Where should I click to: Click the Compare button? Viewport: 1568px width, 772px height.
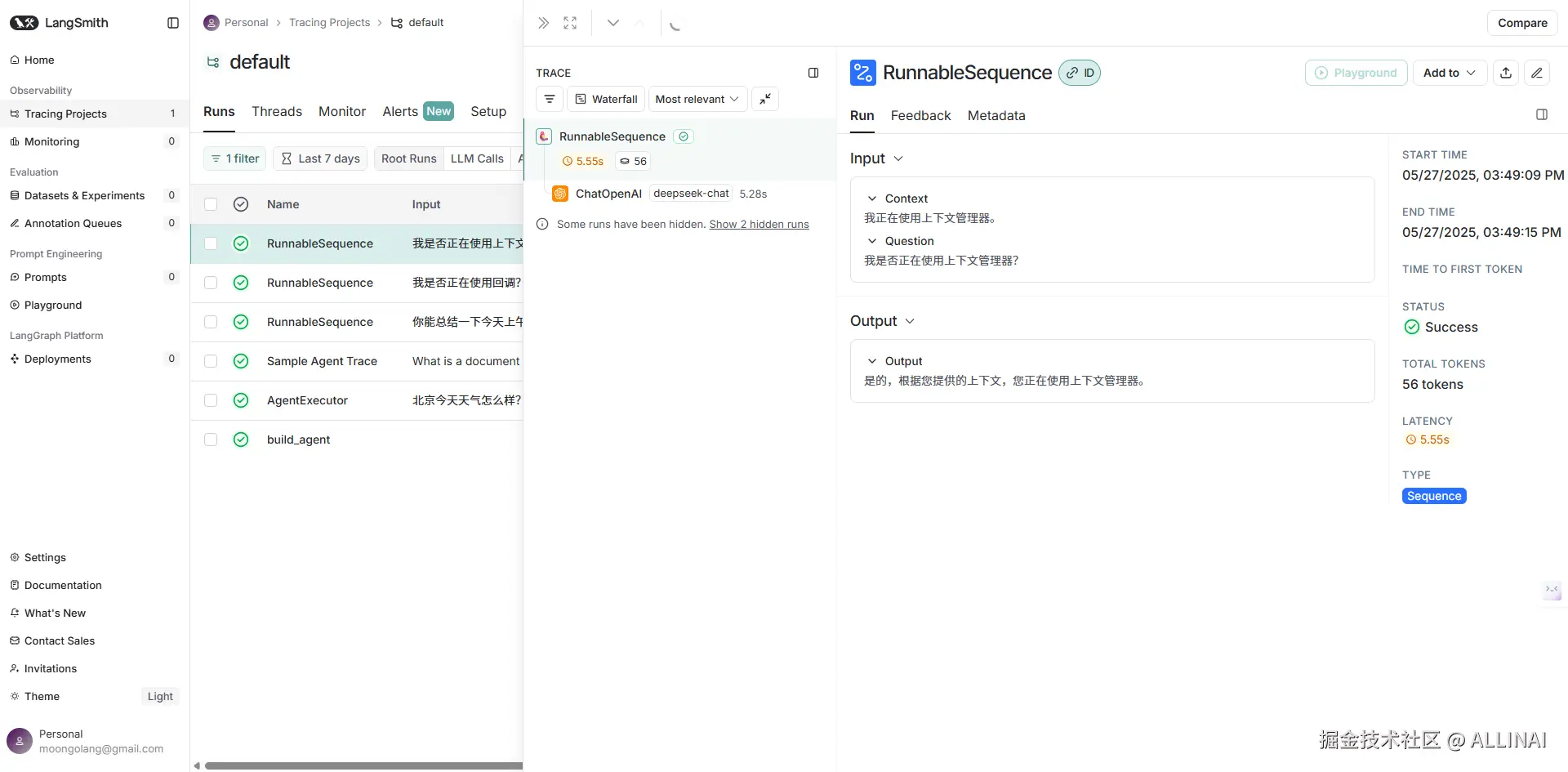coord(1522,23)
